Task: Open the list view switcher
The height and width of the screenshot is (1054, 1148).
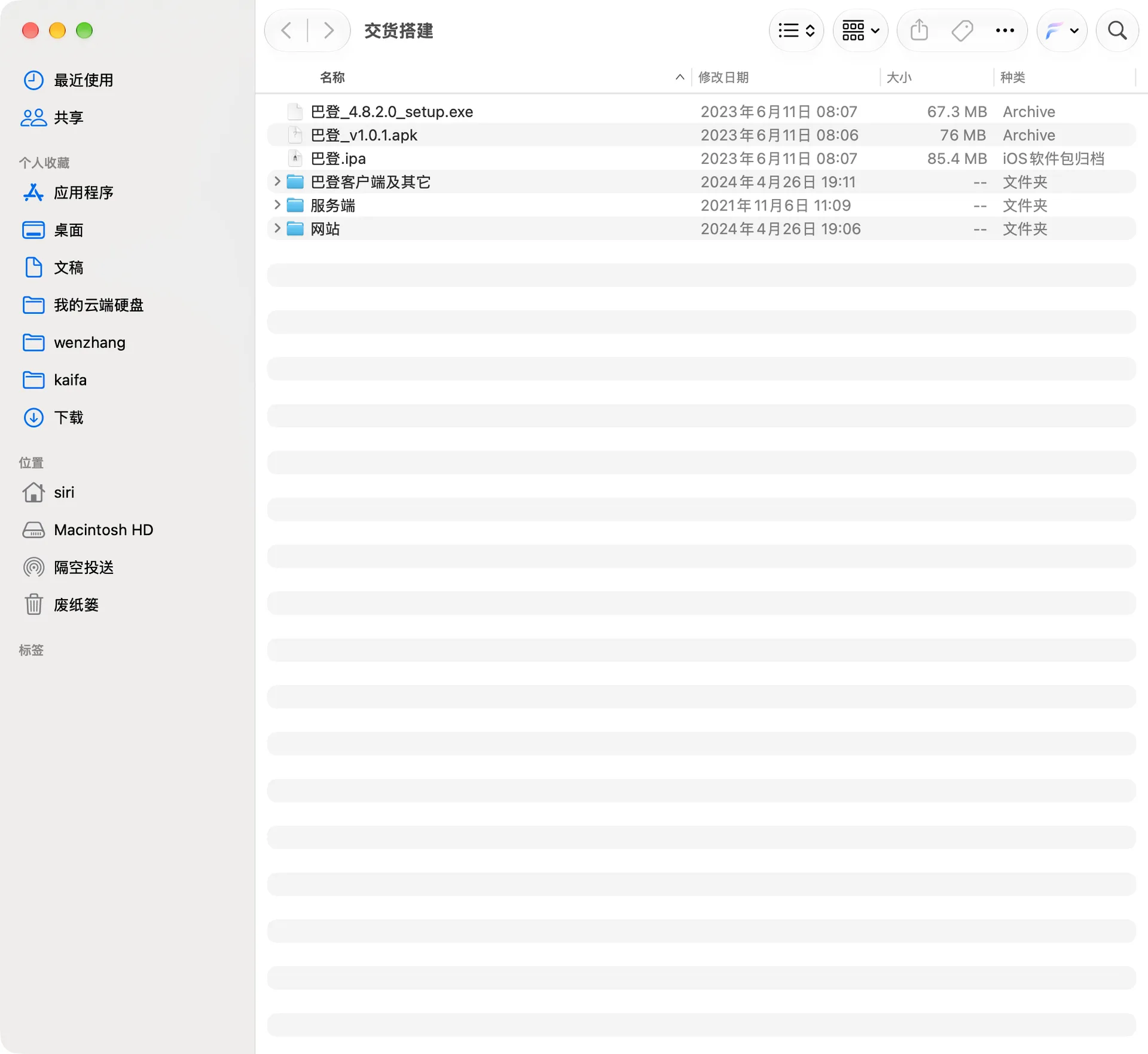Action: point(796,30)
